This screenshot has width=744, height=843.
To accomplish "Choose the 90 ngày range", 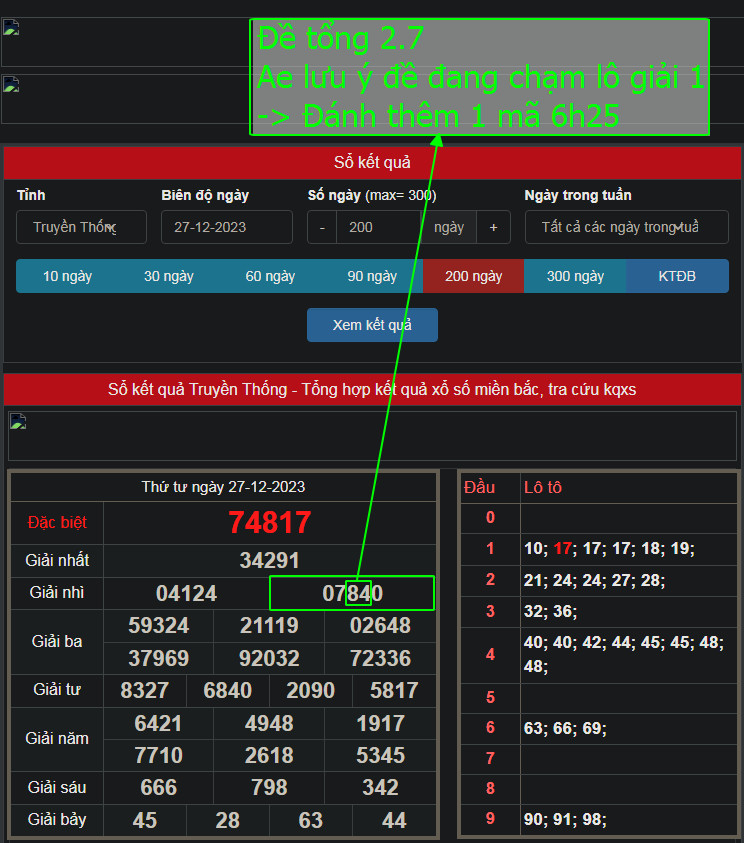I will point(372,276).
